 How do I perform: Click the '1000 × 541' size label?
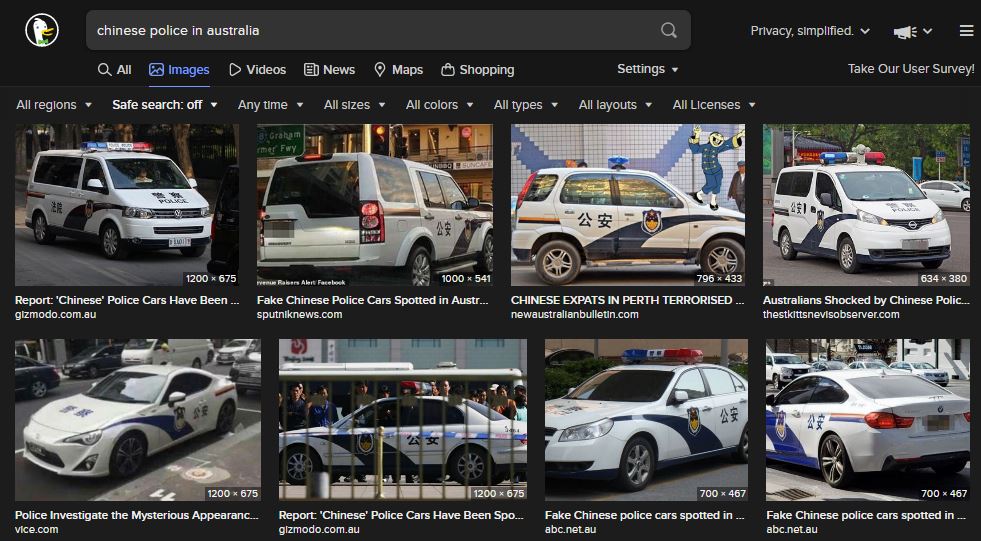pyautogui.click(x=465, y=278)
